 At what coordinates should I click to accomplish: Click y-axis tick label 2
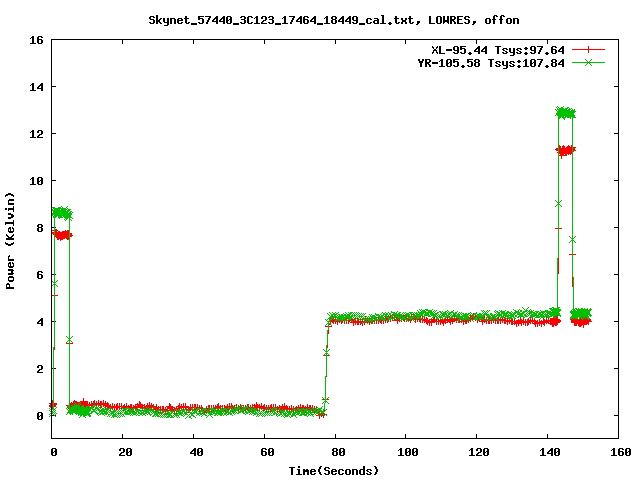[40, 369]
